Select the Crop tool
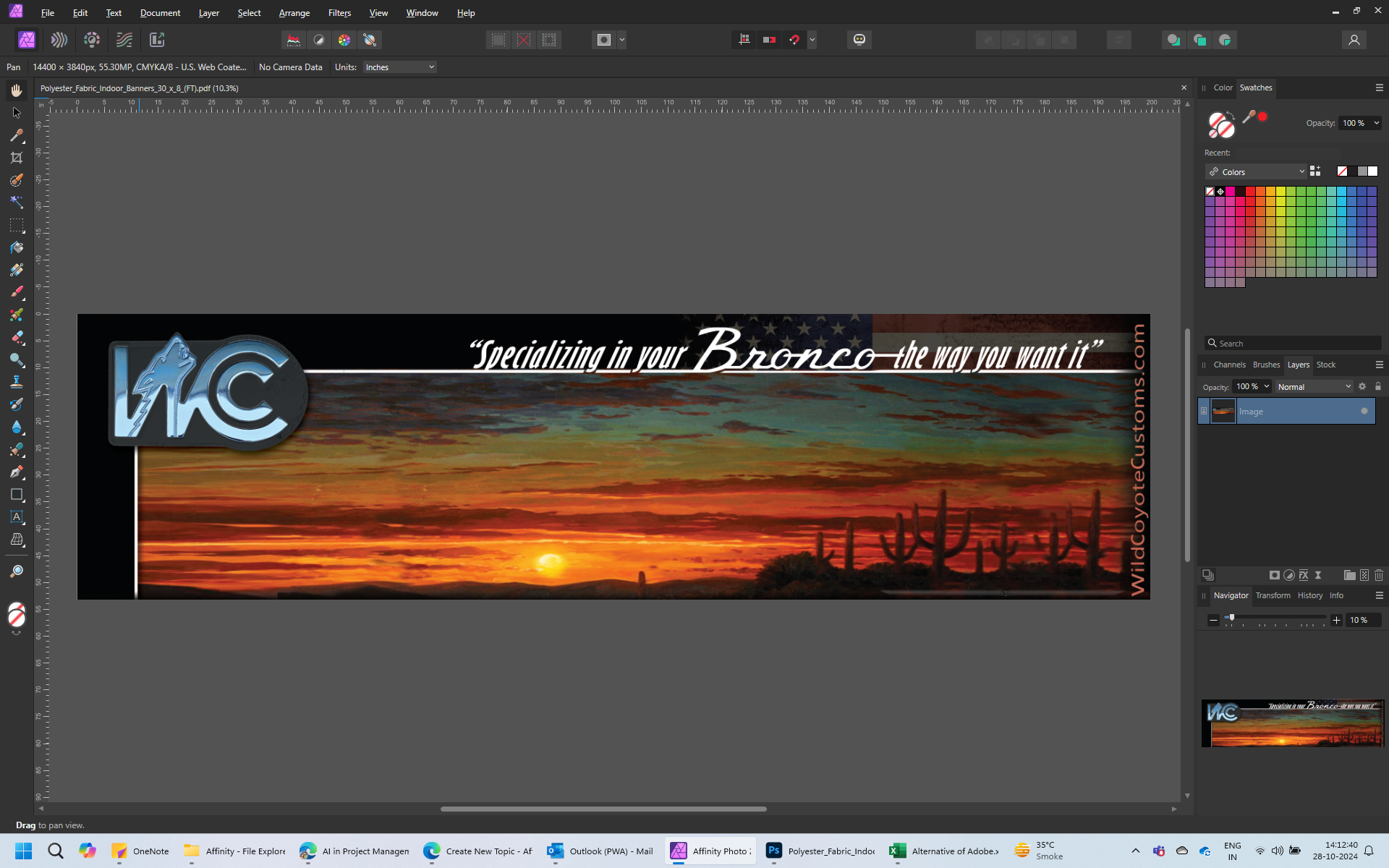The height and width of the screenshot is (868, 1389). click(17, 158)
